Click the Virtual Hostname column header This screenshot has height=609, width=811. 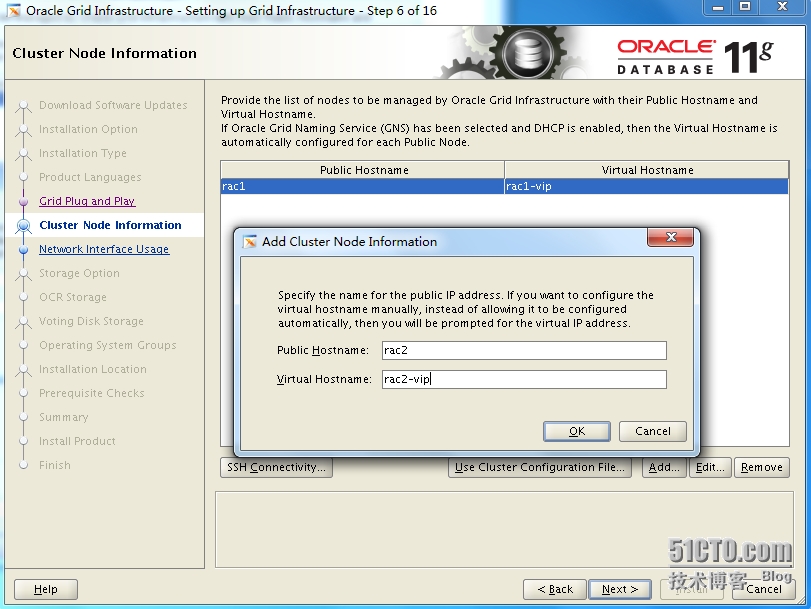(x=647, y=170)
